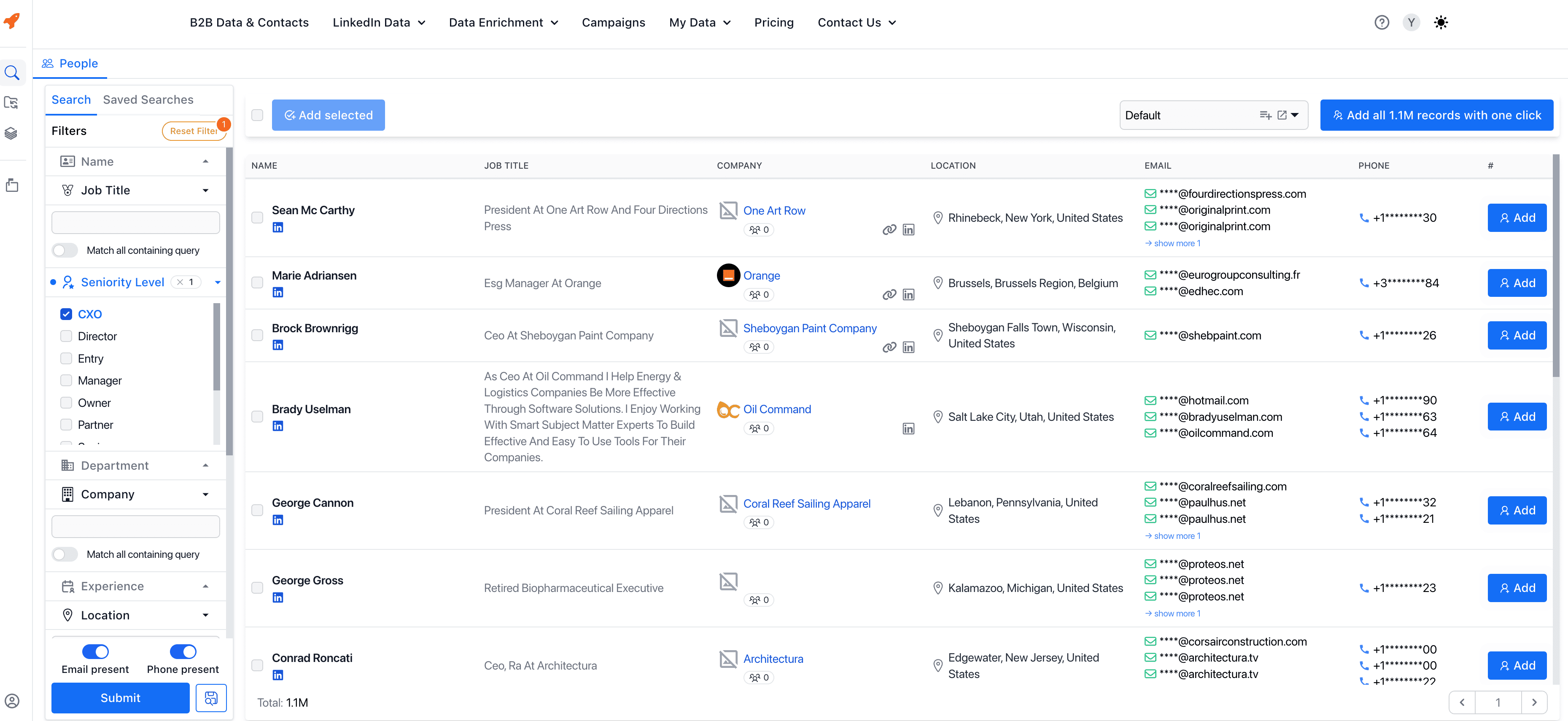Click the Job Title filter input field
Screen dimensions: 1568x721
(135, 223)
